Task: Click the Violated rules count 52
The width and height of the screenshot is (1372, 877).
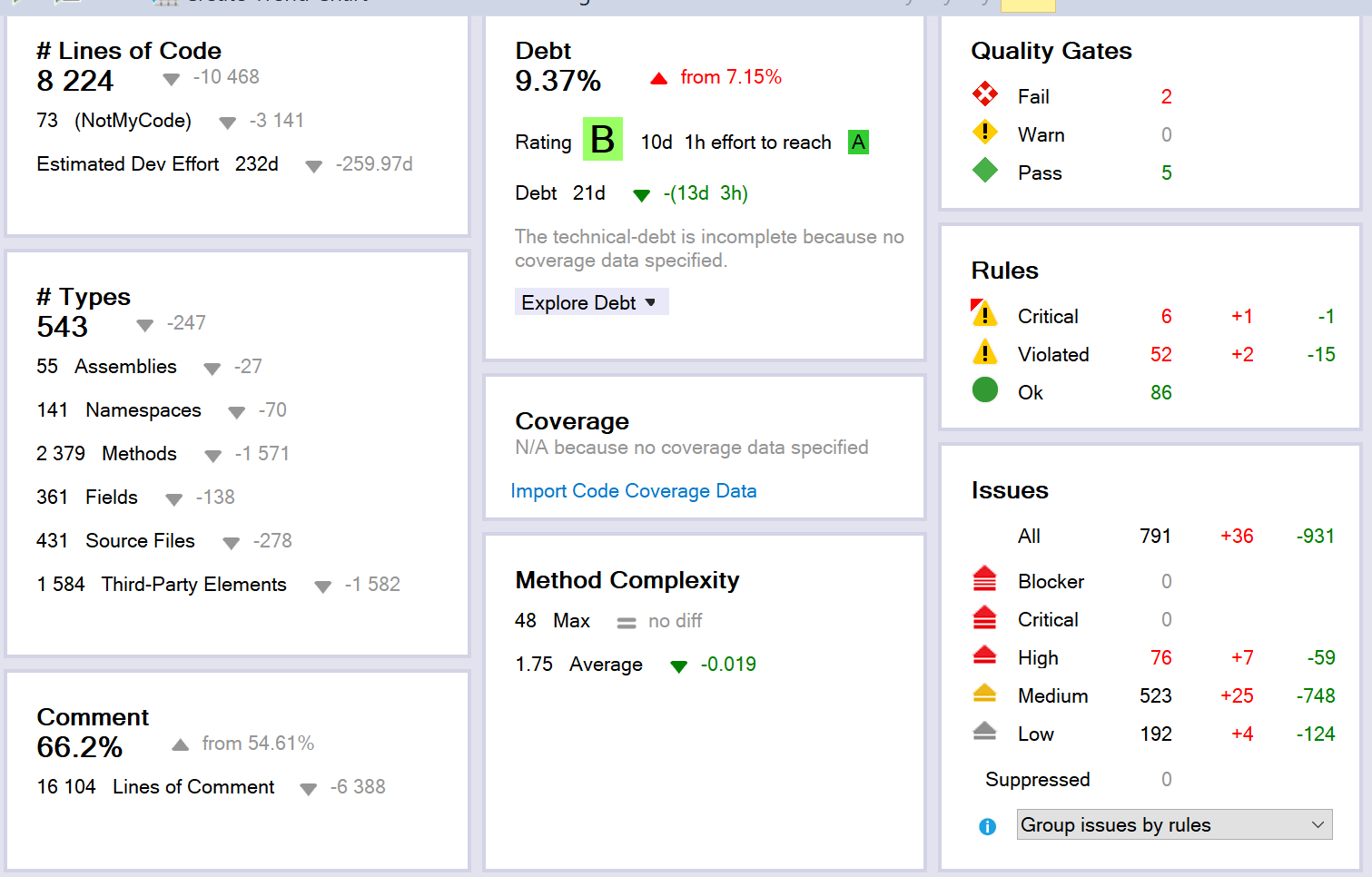Action: (1160, 355)
